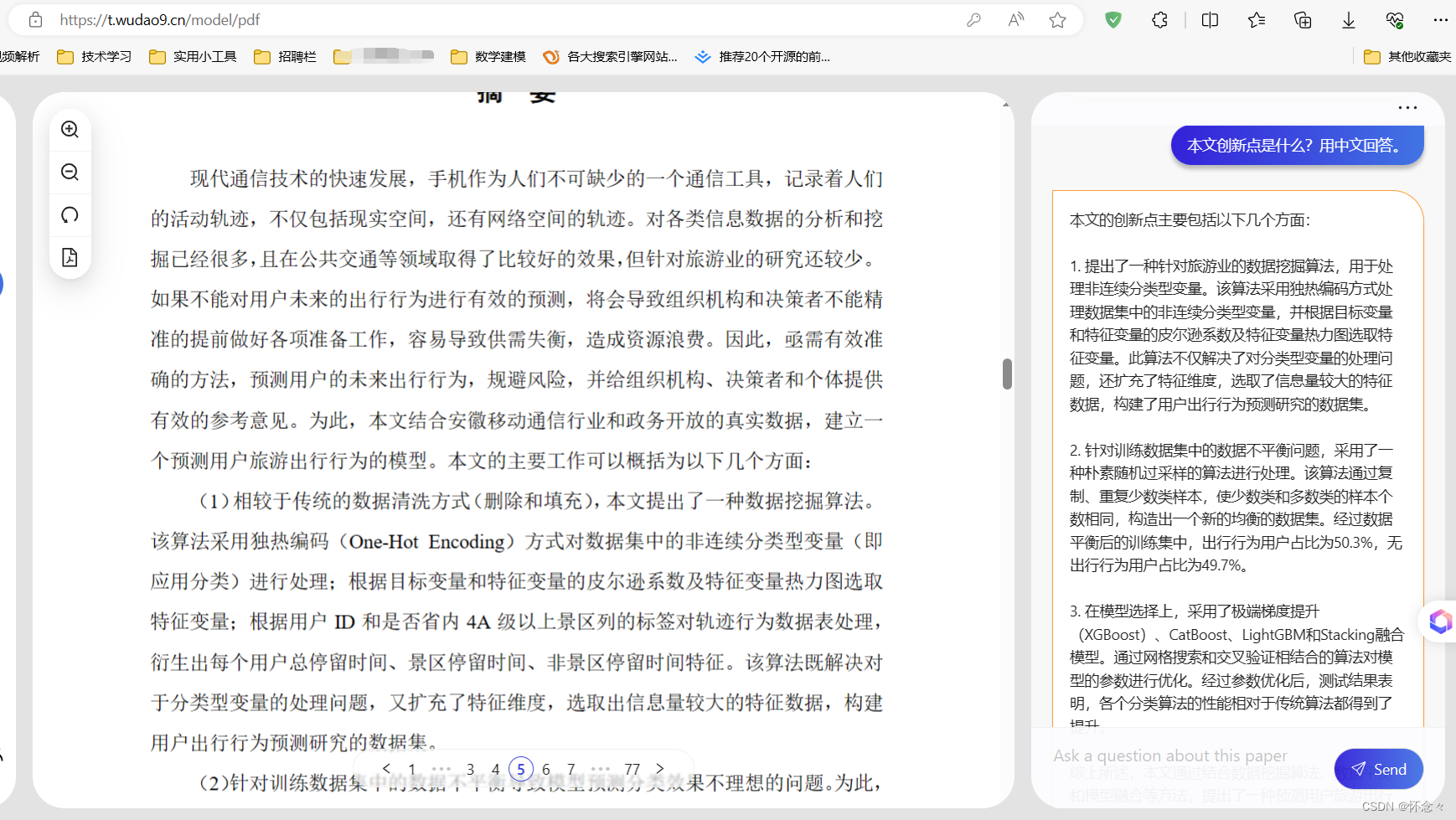This screenshot has height=820, width=1456.
Task: Open saved passwords key icon
Action: pos(973,20)
